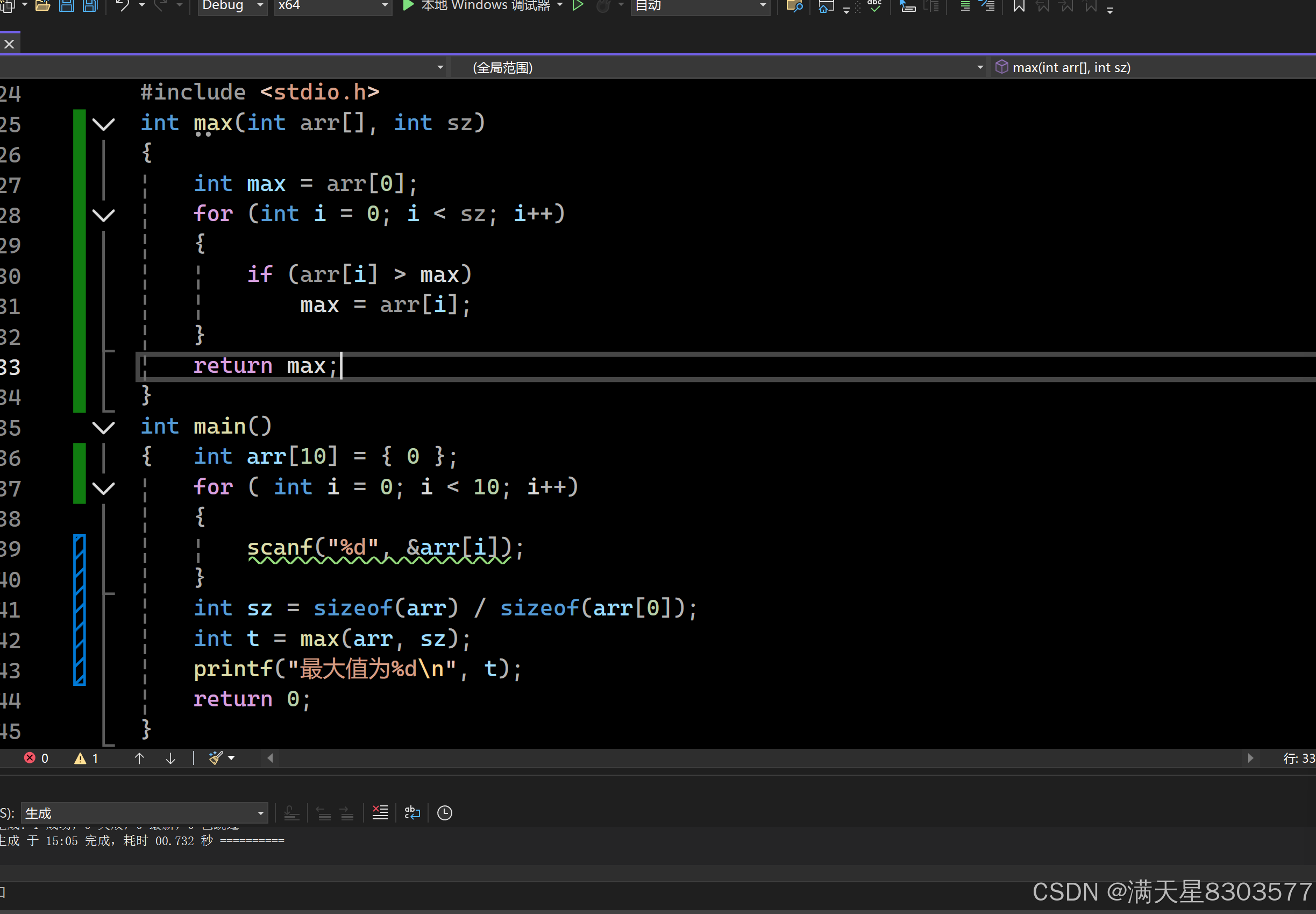Viewport: 1316px width, 914px height.
Task: Click Start Without Debugging outline arrow
Action: (578, 6)
